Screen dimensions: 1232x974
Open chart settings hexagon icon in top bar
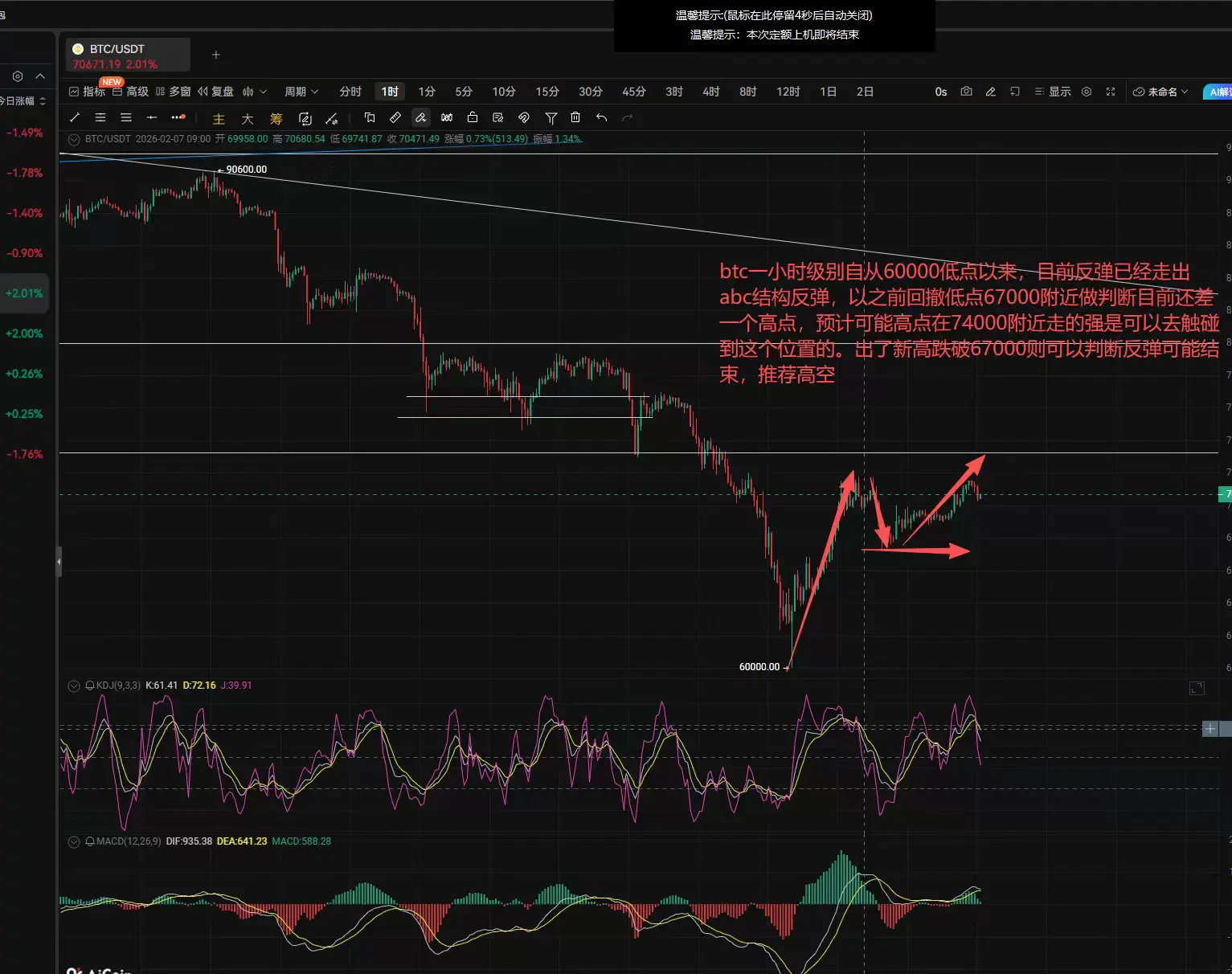(x=1087, y=92)
